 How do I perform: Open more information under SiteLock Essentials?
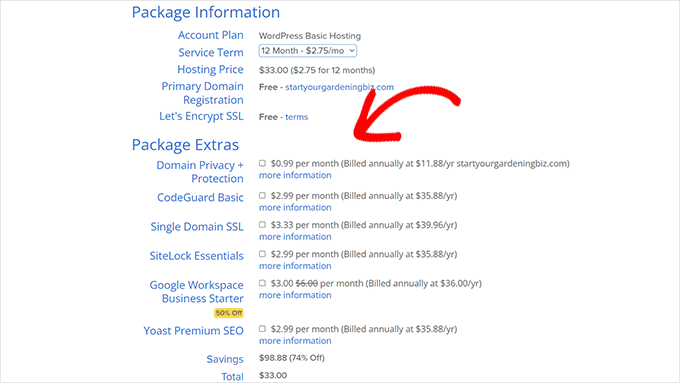point(295,265)
